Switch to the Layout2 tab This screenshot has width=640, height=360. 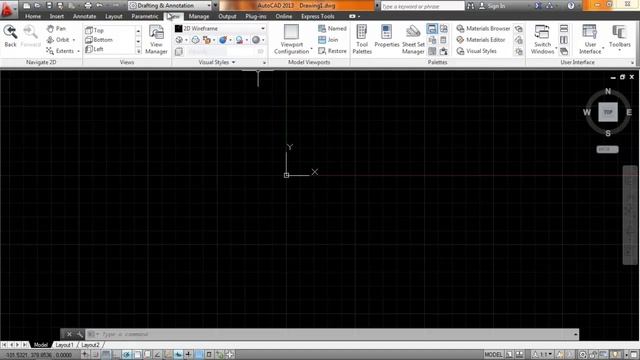[90, 345]
